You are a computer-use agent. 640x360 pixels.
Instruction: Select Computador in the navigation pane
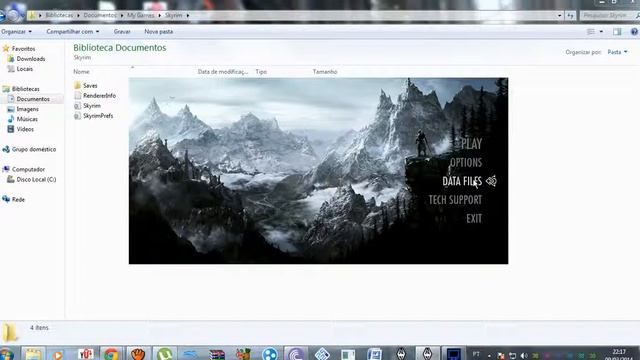click(x=24, y=169)
